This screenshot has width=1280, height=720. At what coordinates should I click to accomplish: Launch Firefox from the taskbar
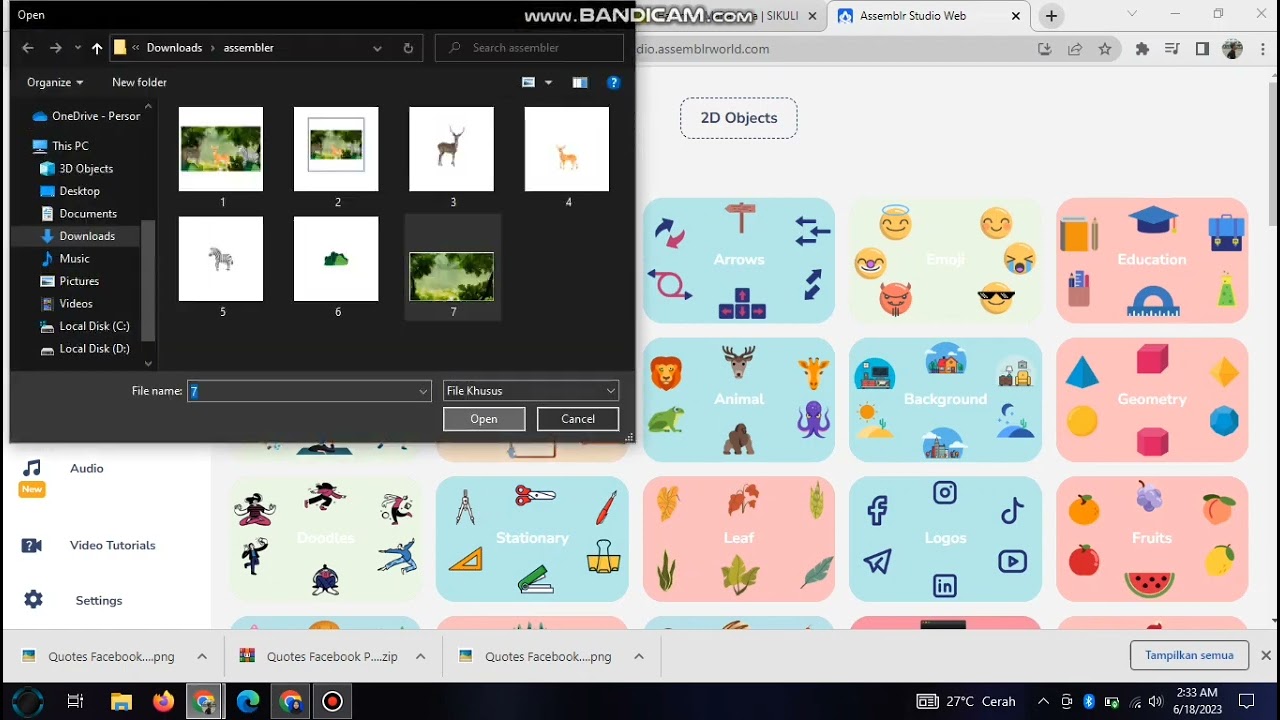[x=163, y=701]
